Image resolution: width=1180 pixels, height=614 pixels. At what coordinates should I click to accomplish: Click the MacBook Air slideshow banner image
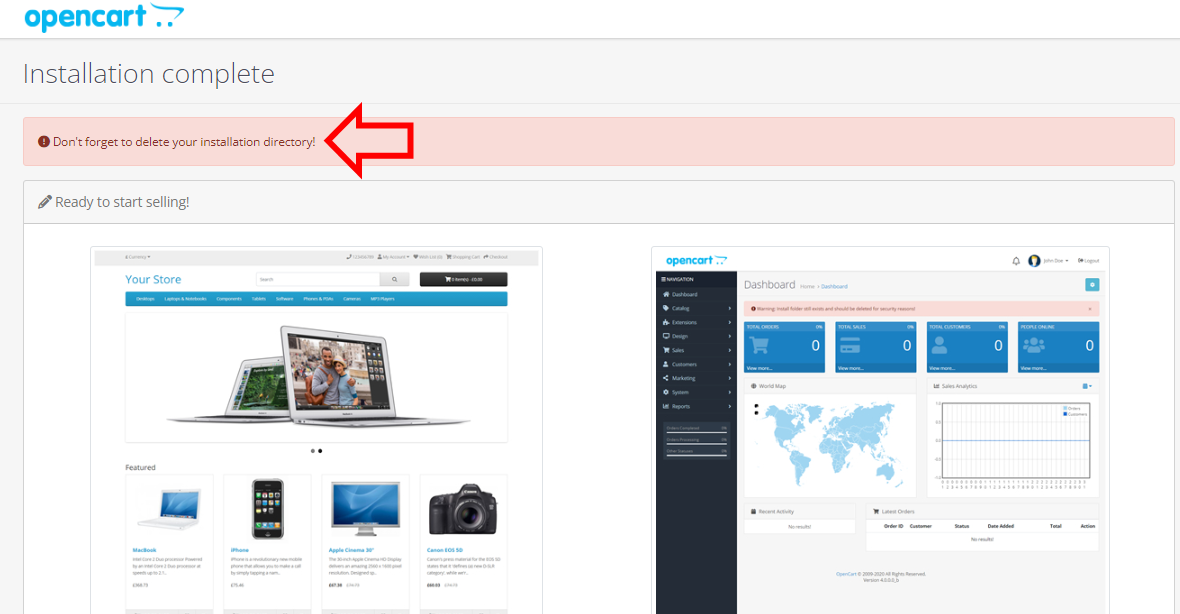(x=316, y=376)
